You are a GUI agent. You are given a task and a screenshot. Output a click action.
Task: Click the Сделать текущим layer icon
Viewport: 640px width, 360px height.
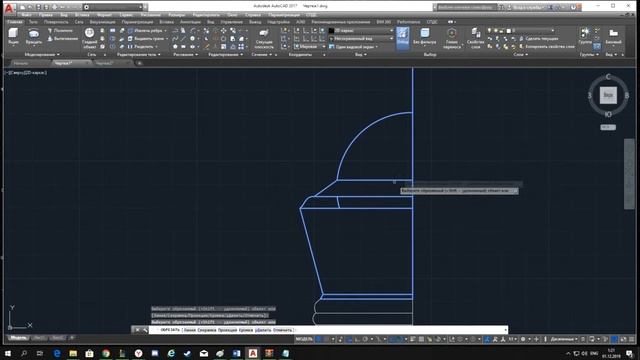coord(521,38)
